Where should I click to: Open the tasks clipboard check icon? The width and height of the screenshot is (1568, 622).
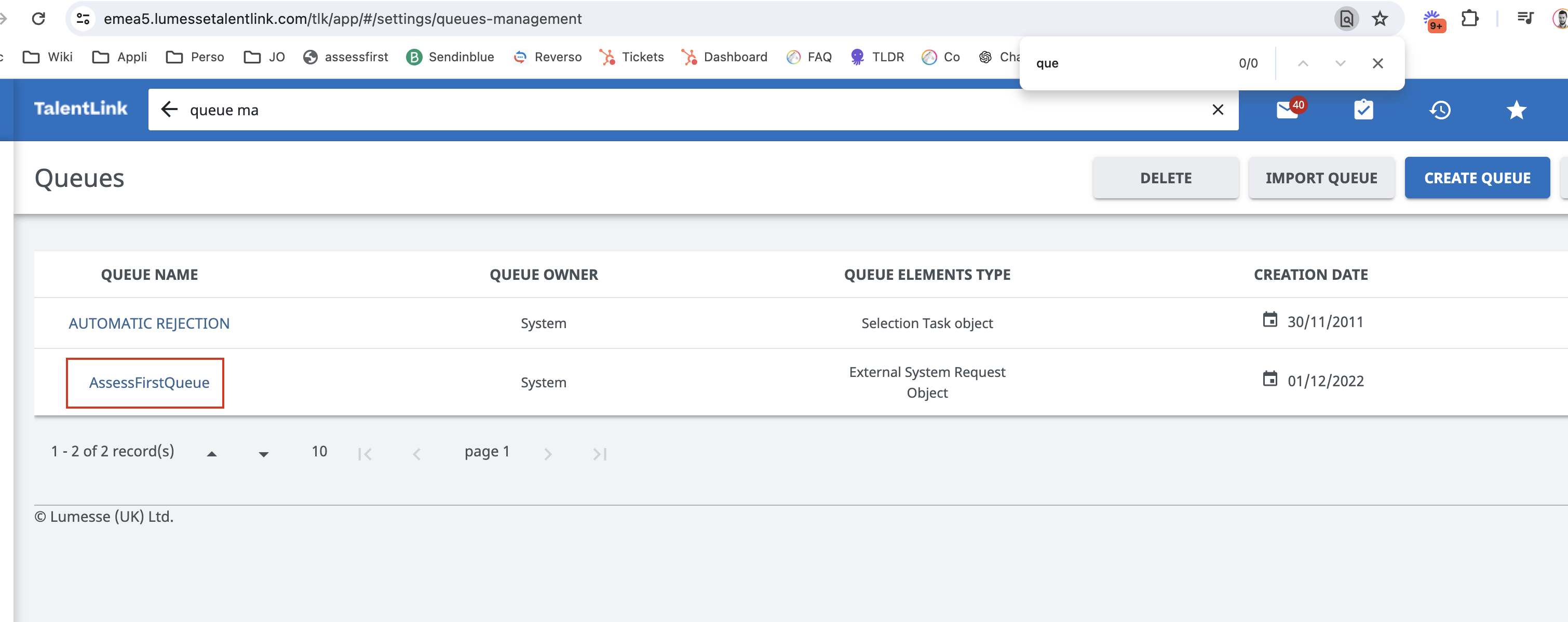[1363, 110]
